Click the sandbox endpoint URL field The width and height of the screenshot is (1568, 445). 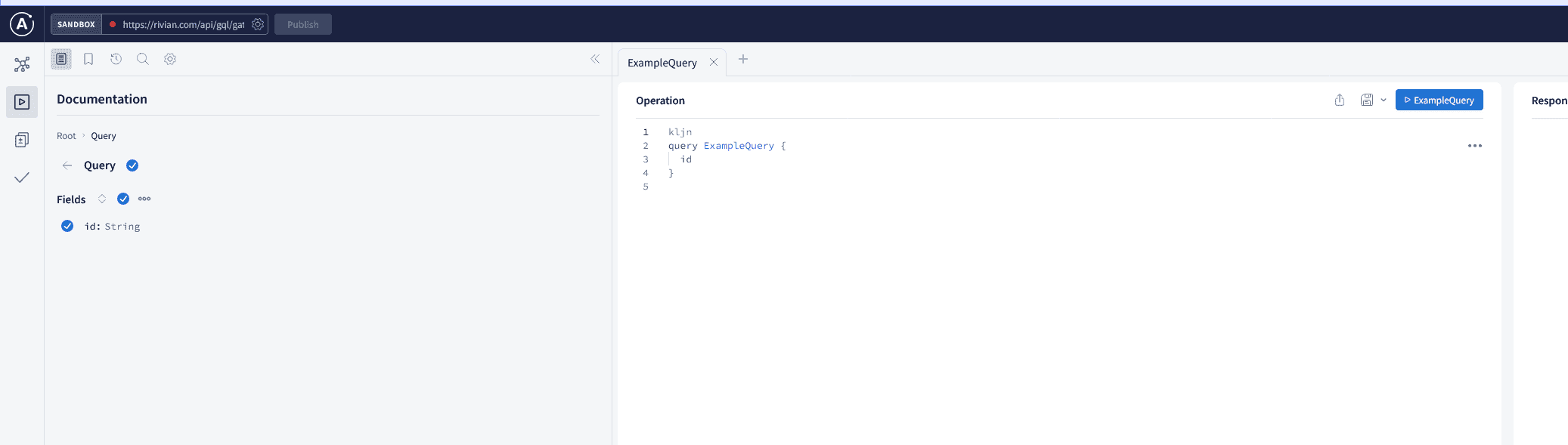[183, 24]
